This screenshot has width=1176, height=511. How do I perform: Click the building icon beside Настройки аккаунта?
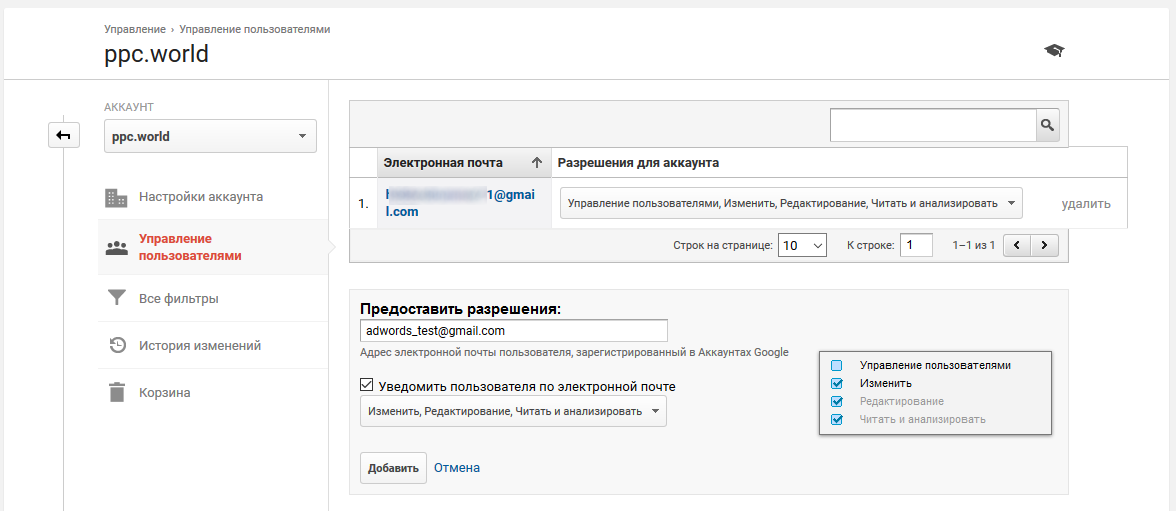pos(116,197)
